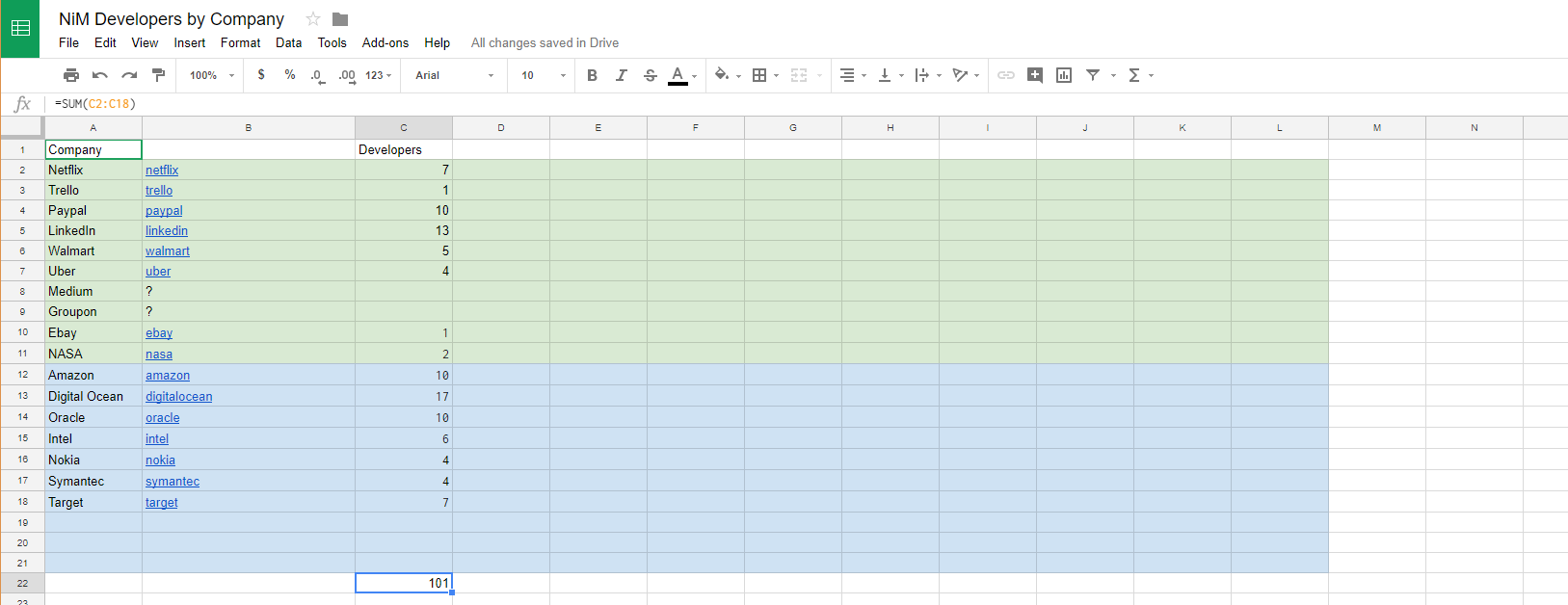Click the merge cells icon
Screen dimensions: 1568x605
click(x=799, y=75)
